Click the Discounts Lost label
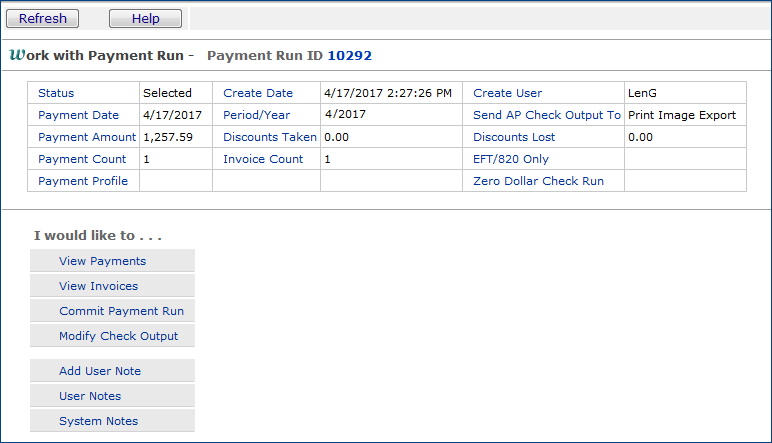This screenshot has height=443, width=772. (514, 137)
